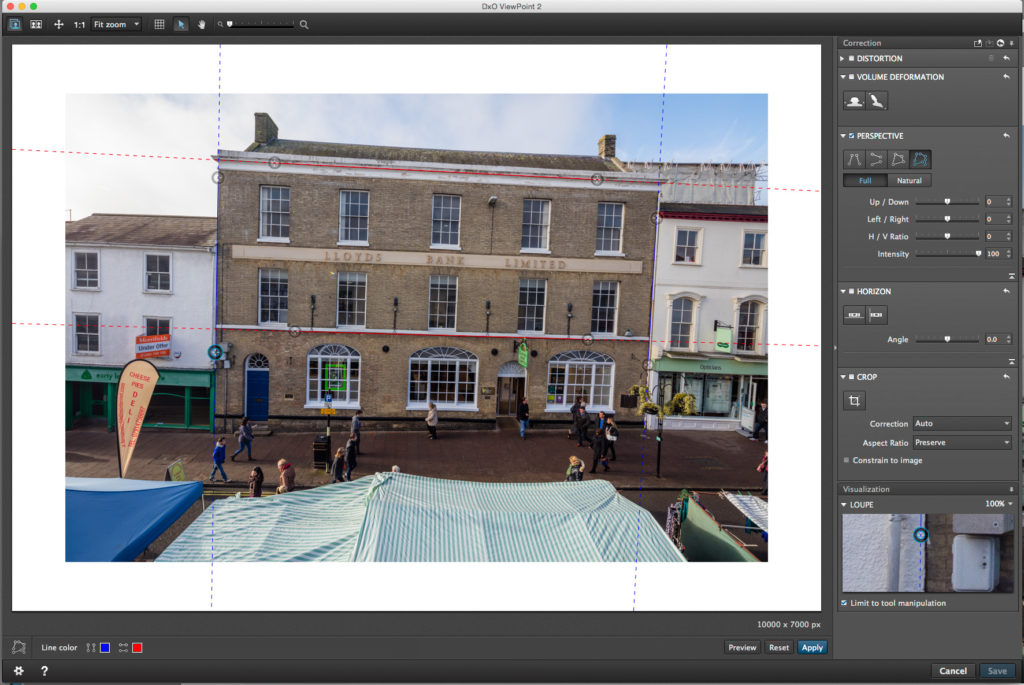Enable Constrain to image option
Screen dimensions: 1024x685
[845, 460]
